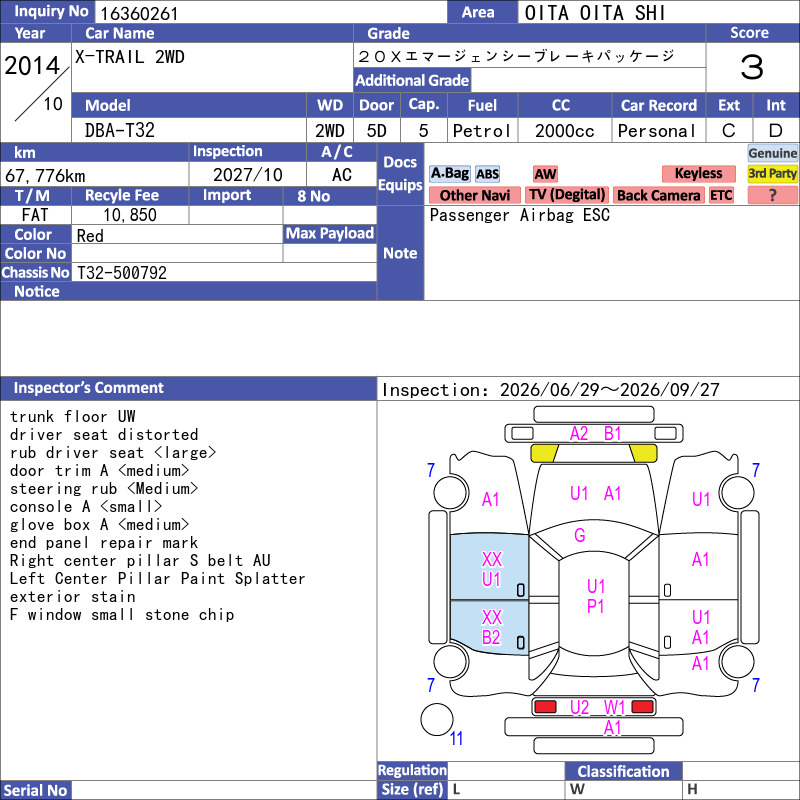Click the Additional Grade label

pyautogui.click(x=412, y=81)
